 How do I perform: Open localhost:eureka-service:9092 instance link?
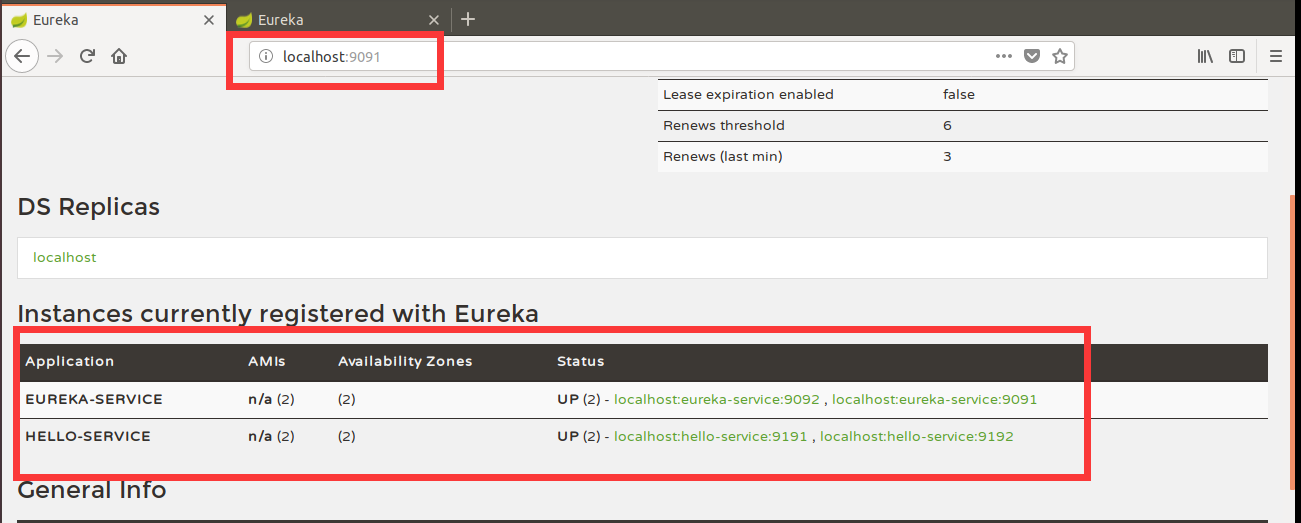pyautogui.click(x=717, y=399)
